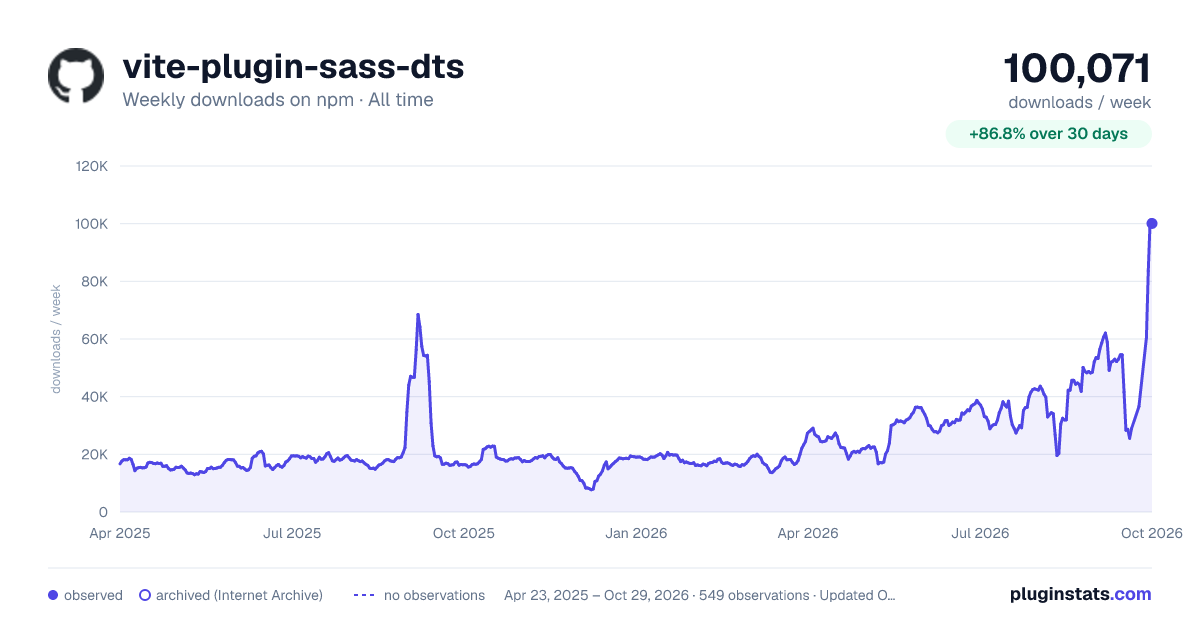Screen dimensions: 1200x630
Task: Open the pluginstats.com link
Action: click(x=1081, y=594)
